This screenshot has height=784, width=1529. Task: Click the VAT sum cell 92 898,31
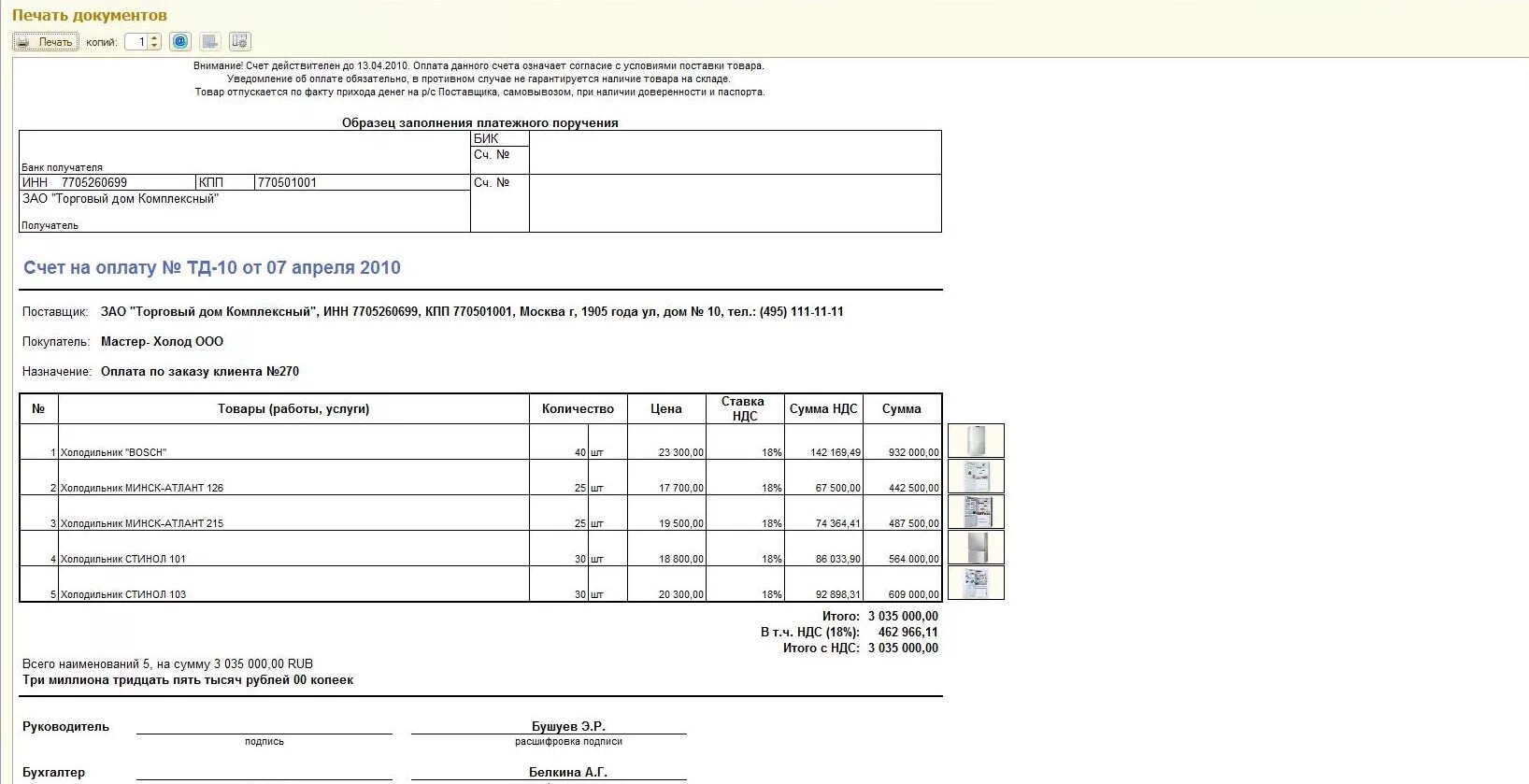coord(823,584)
